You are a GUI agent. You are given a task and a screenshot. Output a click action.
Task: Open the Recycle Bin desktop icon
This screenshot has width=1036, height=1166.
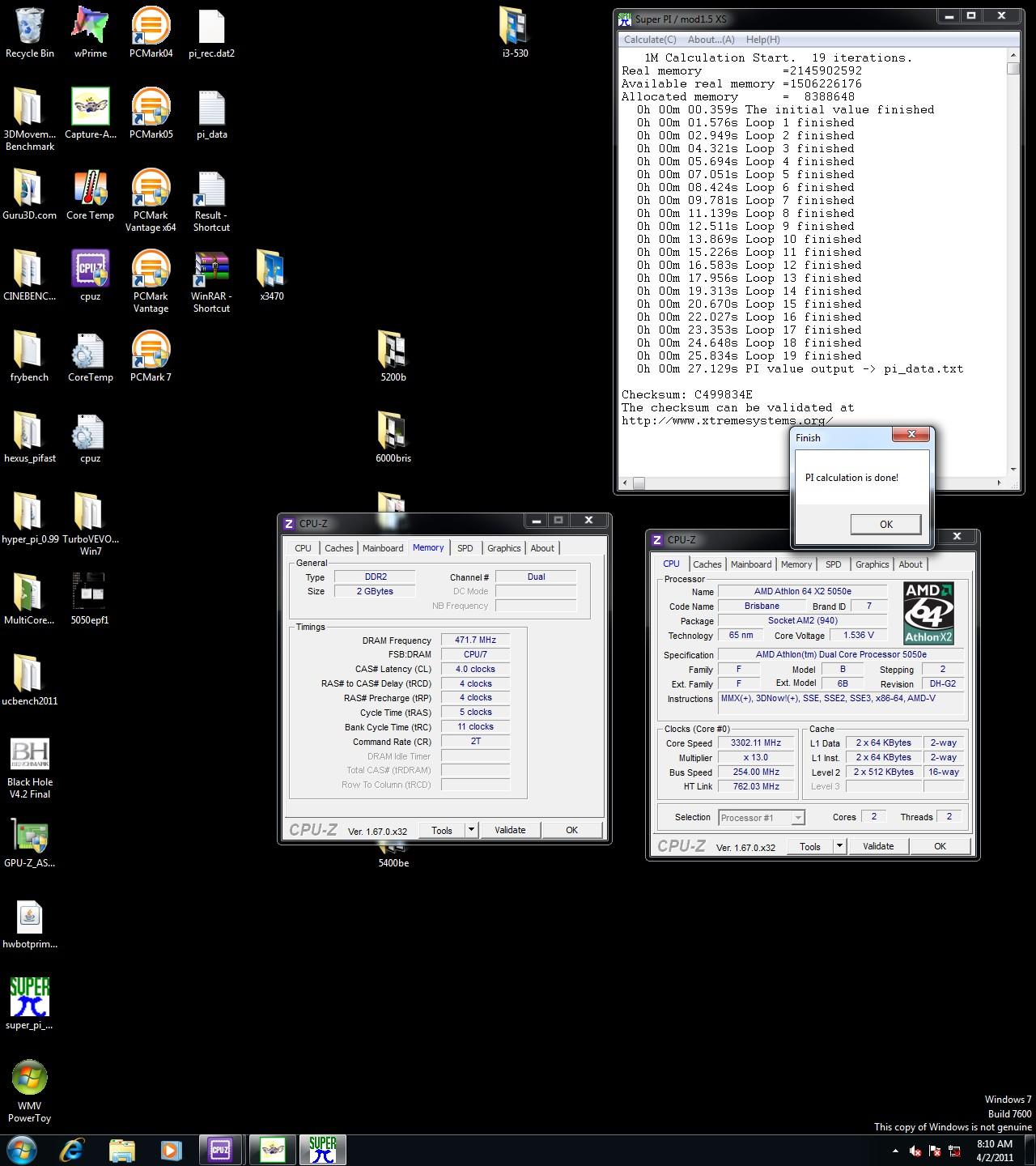click(x=30, y=32)
